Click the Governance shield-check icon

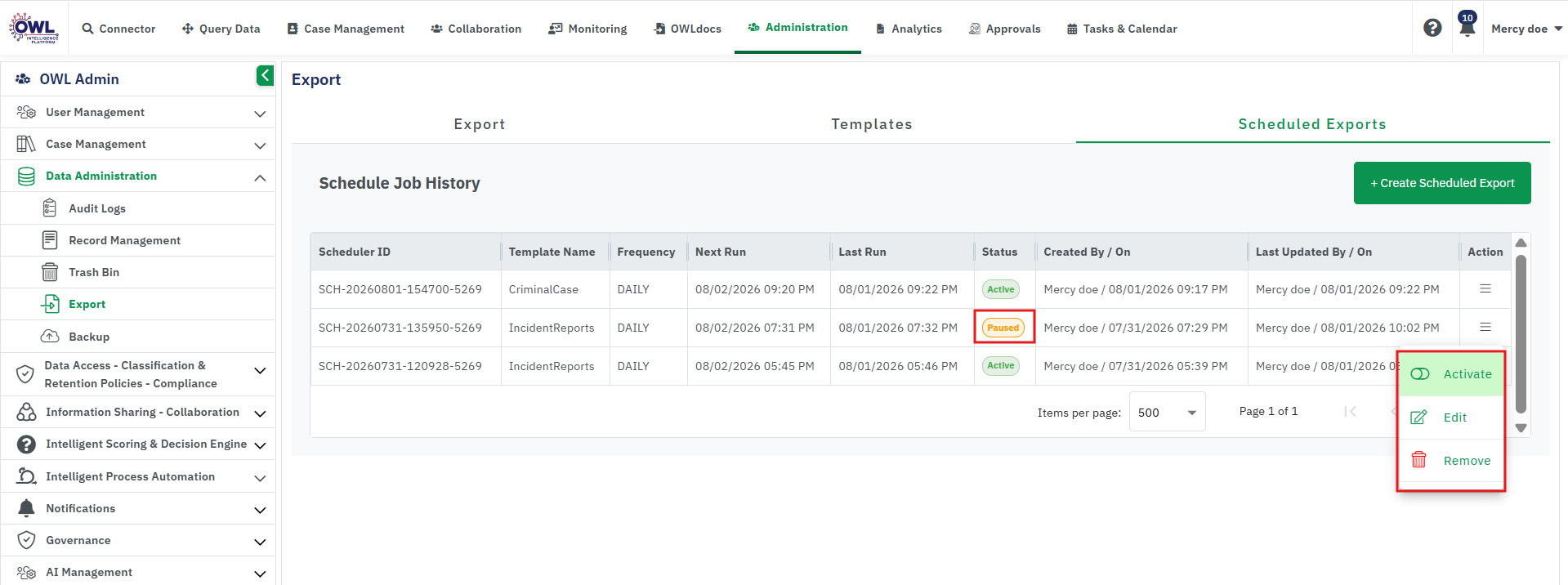[x=26, y=540]
